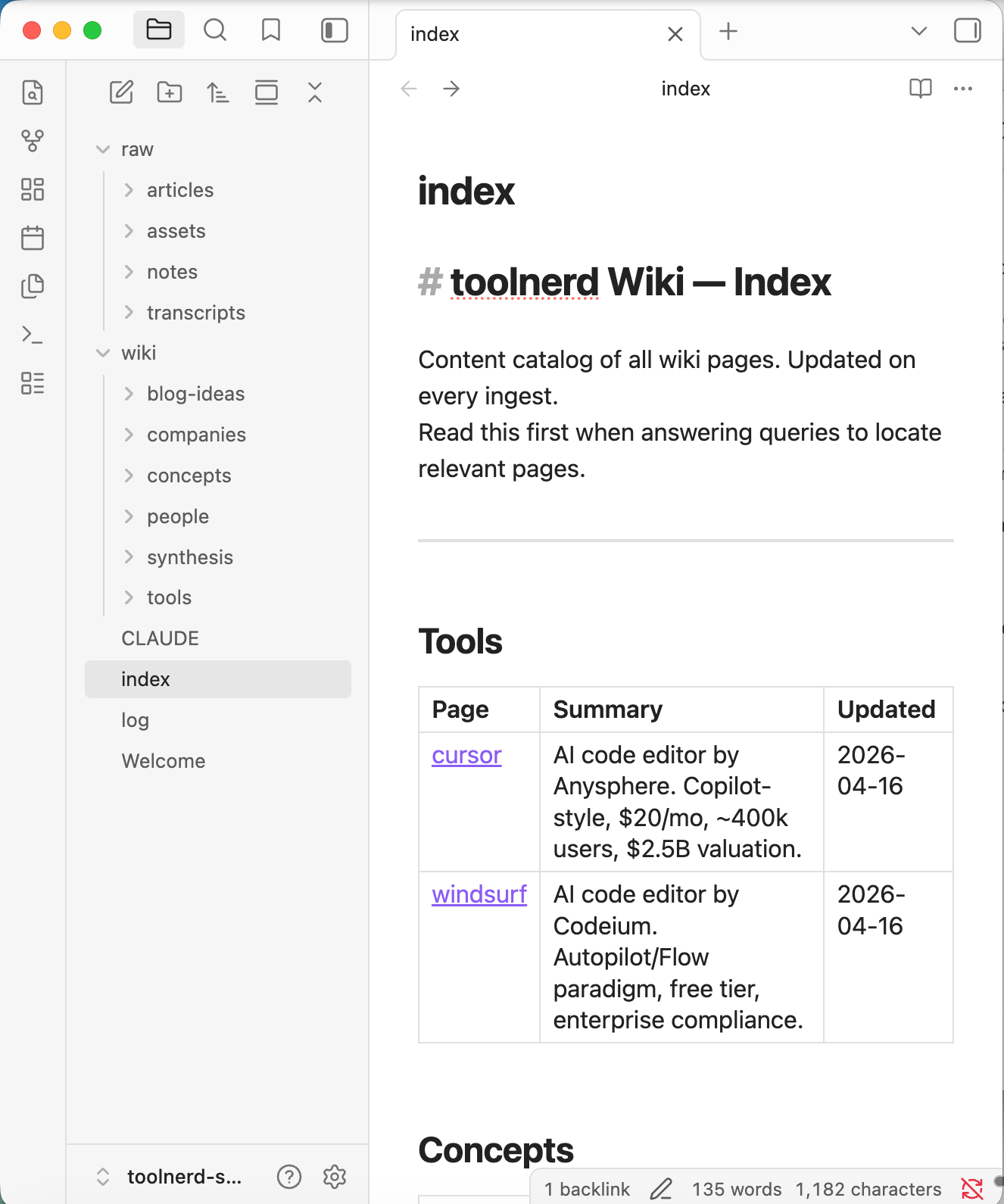Click the sync status icon

[972, 1189]
